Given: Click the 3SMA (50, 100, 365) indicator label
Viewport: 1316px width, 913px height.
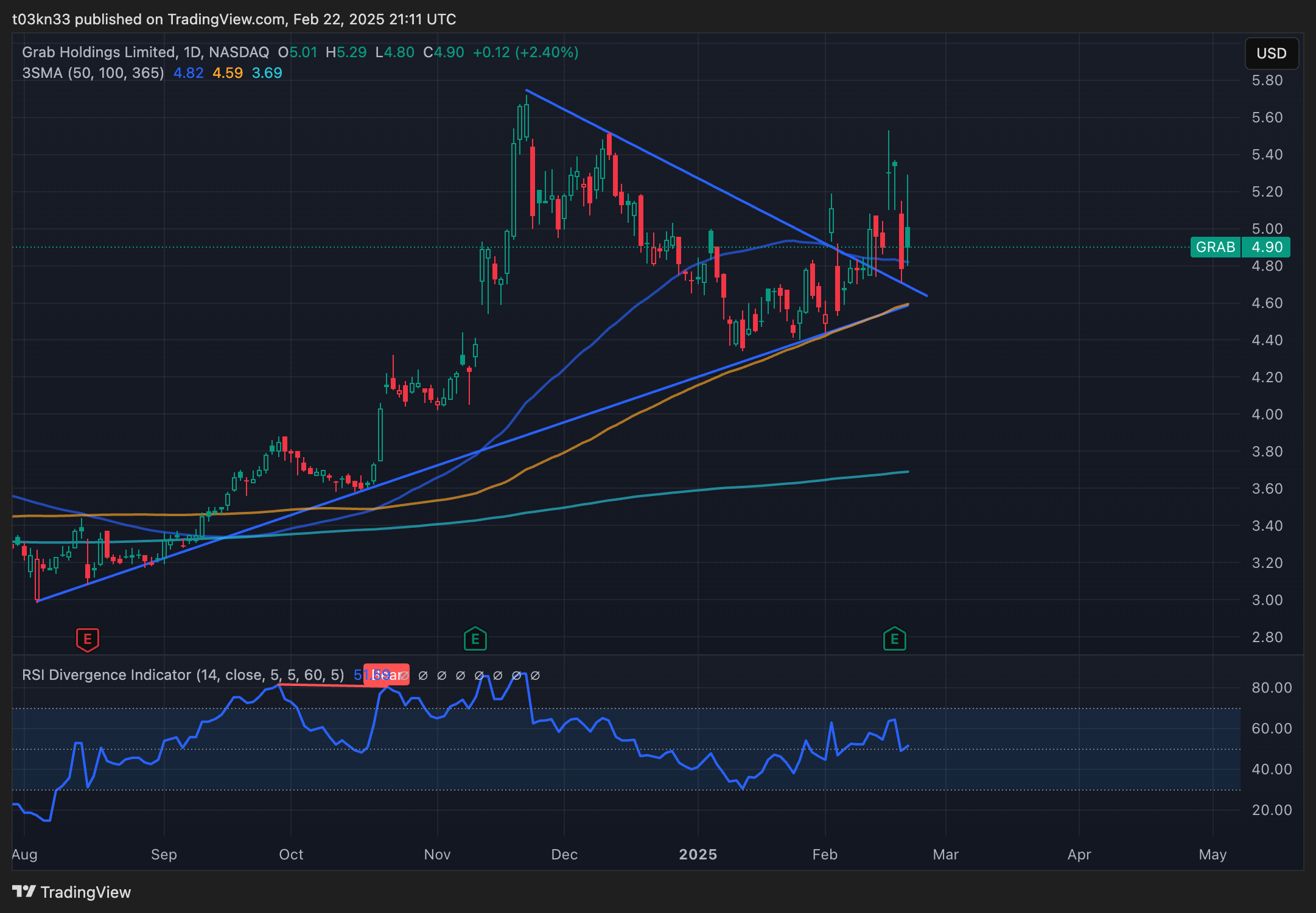Looking at the screenshot, I should click(93, 73).
